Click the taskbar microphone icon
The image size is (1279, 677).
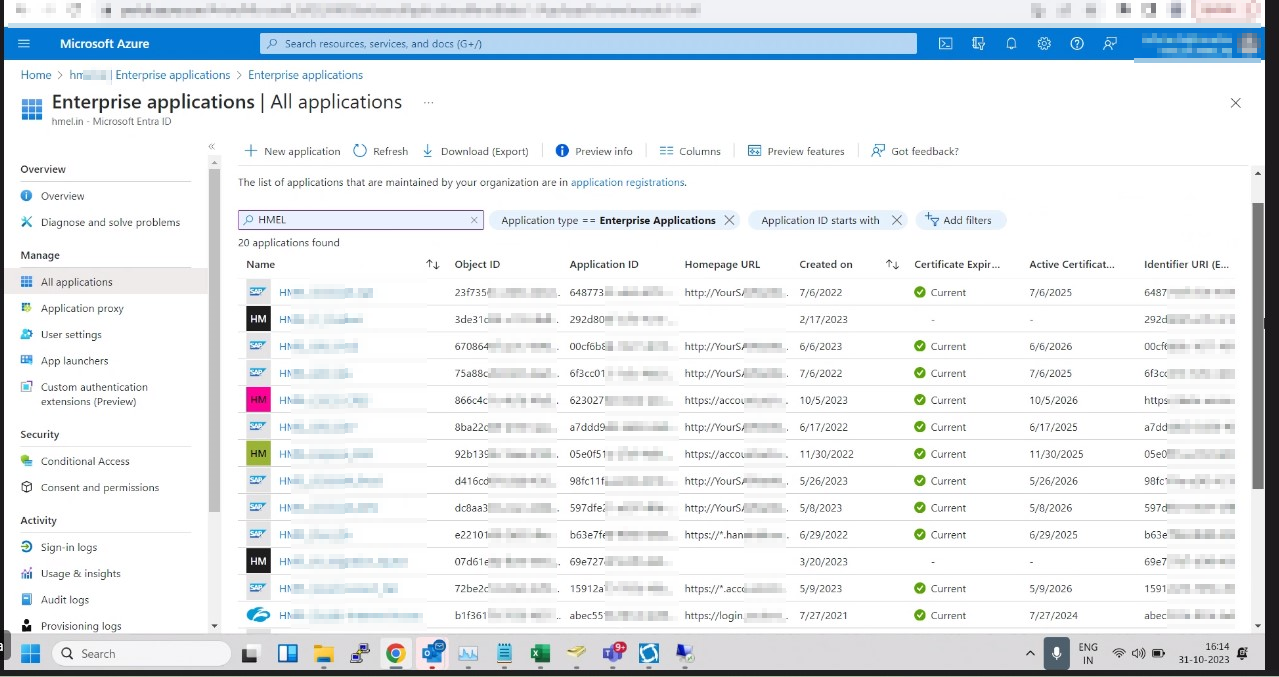pos(1056,654)
